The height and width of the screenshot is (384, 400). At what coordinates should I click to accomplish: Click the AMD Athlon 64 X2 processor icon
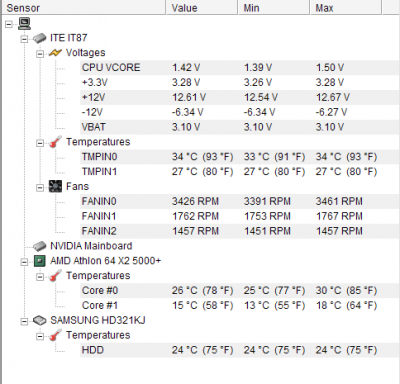point(39,261)
